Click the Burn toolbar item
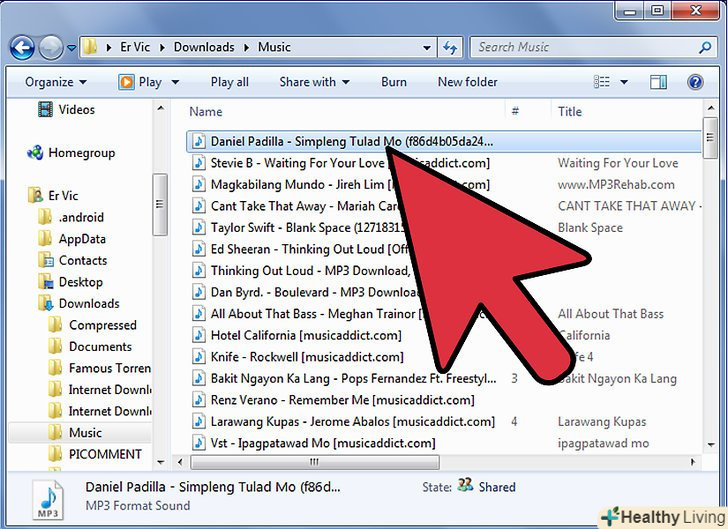728x529 pixels. [394, 82]
